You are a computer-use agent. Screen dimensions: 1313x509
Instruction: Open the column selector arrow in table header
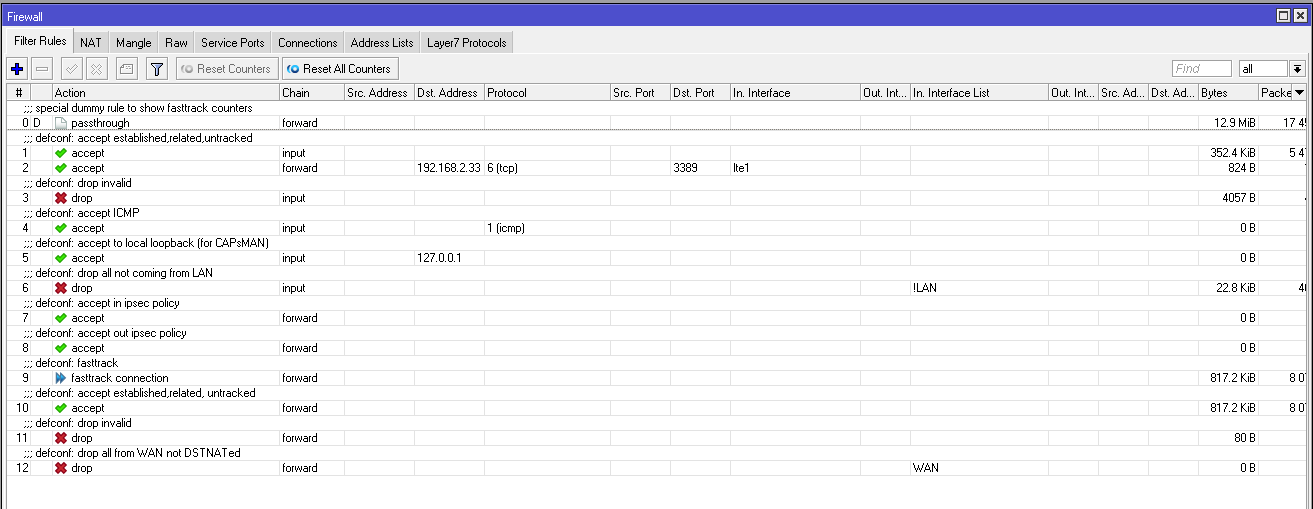pos(1299,93)
